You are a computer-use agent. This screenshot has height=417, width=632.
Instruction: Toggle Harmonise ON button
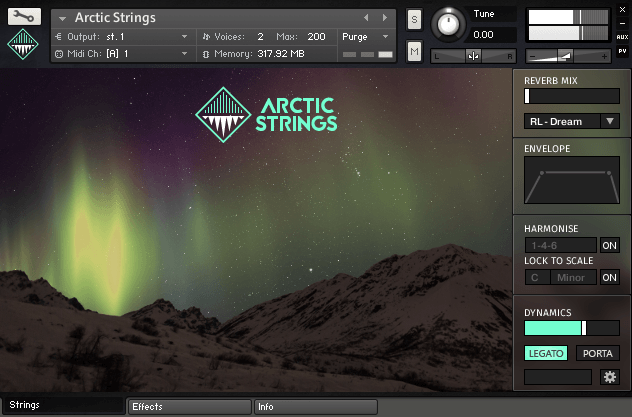(x=609, y=245)
